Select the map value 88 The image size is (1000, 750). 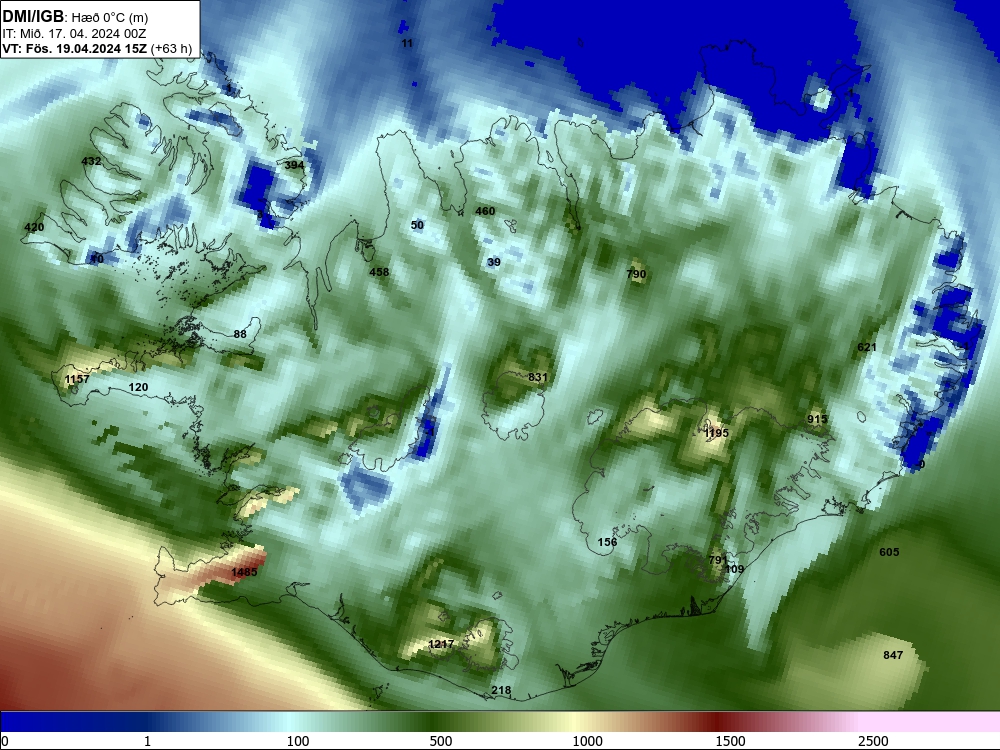tap(240, 334)
